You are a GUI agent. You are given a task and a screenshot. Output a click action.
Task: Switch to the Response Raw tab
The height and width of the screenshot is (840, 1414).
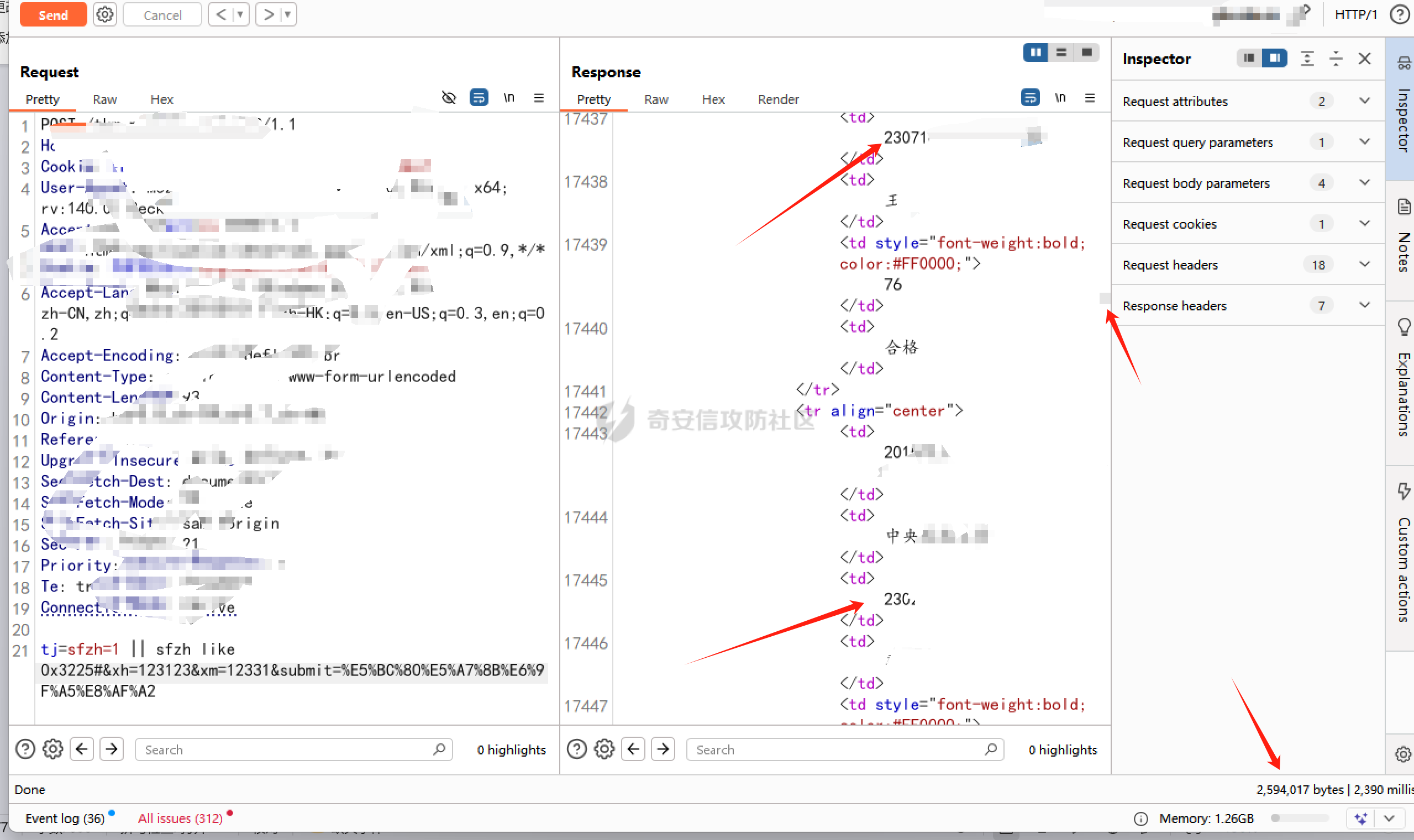[x=656, y=99]
